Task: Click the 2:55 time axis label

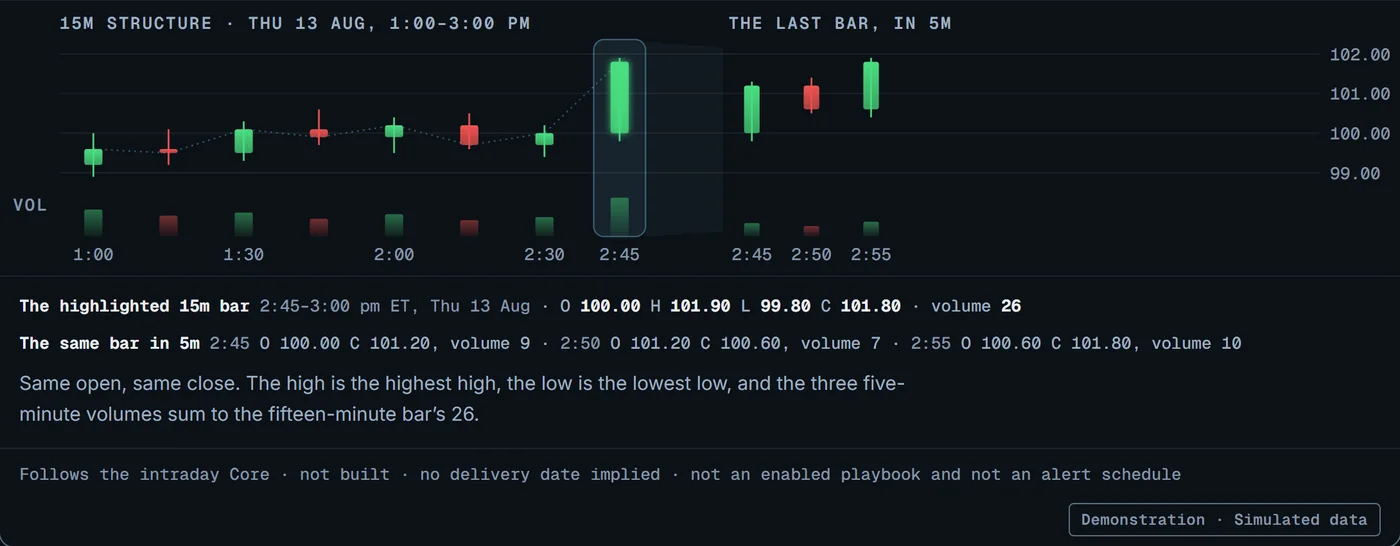Action: (x=871, y=255)
